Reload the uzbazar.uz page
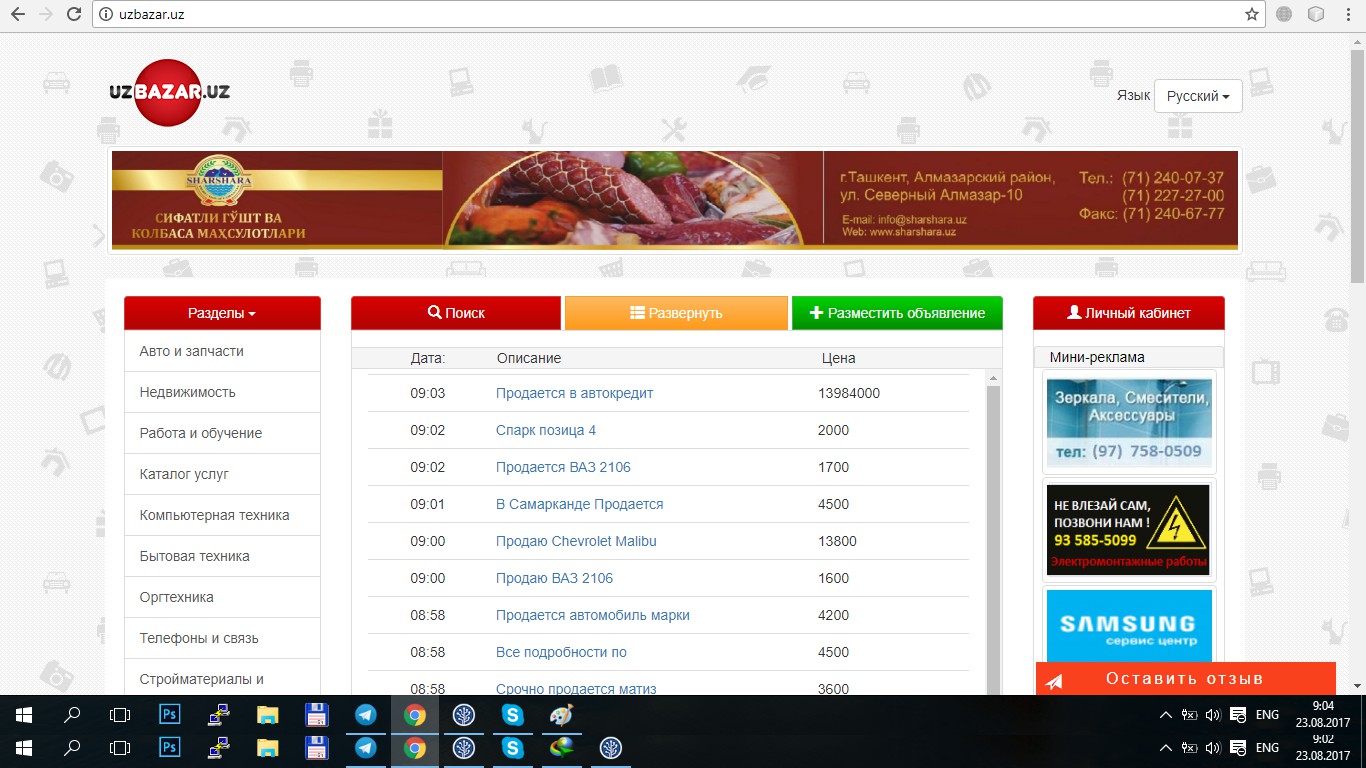 tap(74, 15)
